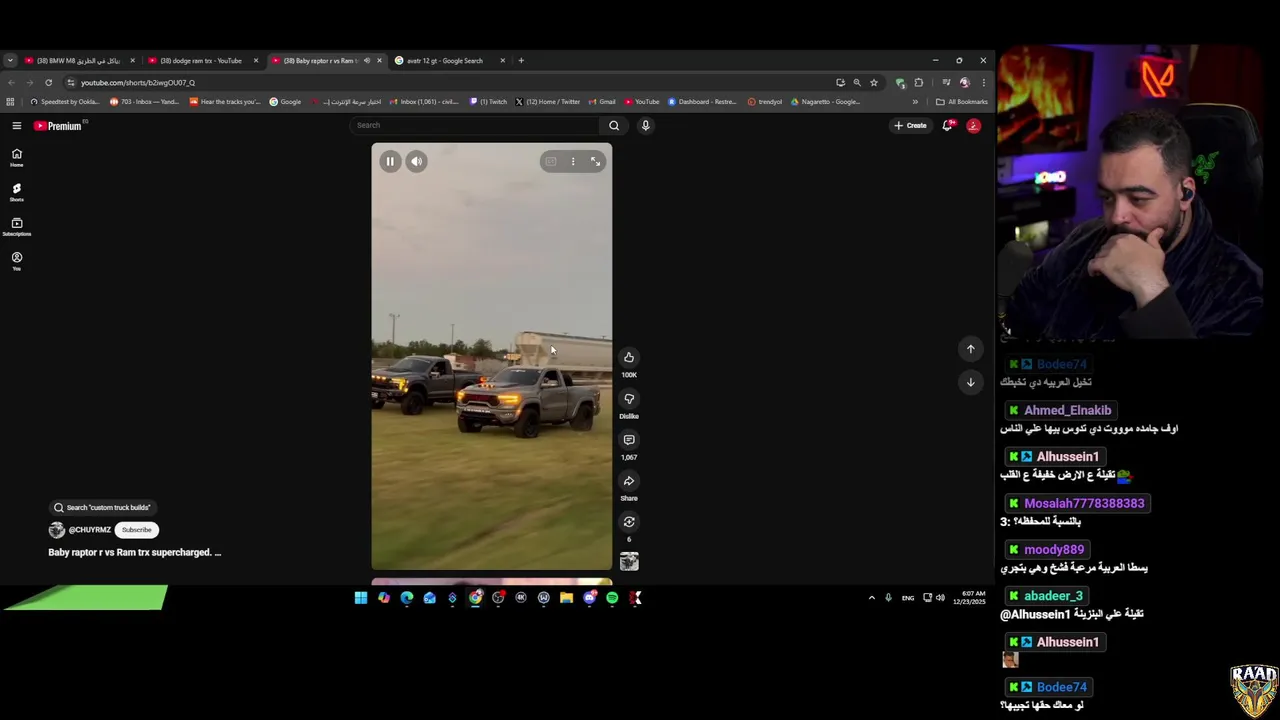The height and width of the screenshot is (720, 1280).
Task: Open the Speedtest by Ookla bookmark
Action: click(65, 101)
